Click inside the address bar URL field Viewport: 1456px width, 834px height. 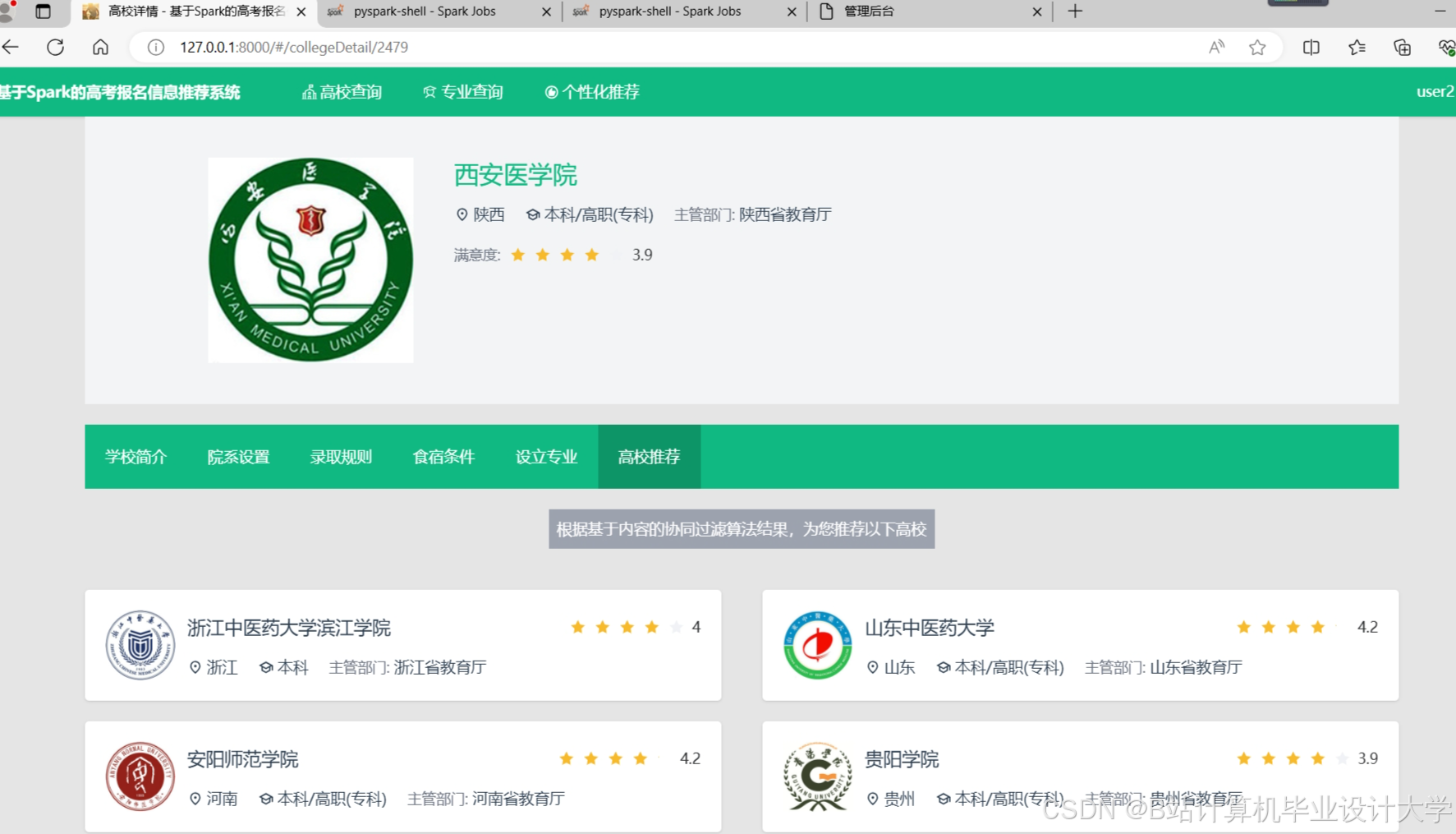[x=328, y=47]
